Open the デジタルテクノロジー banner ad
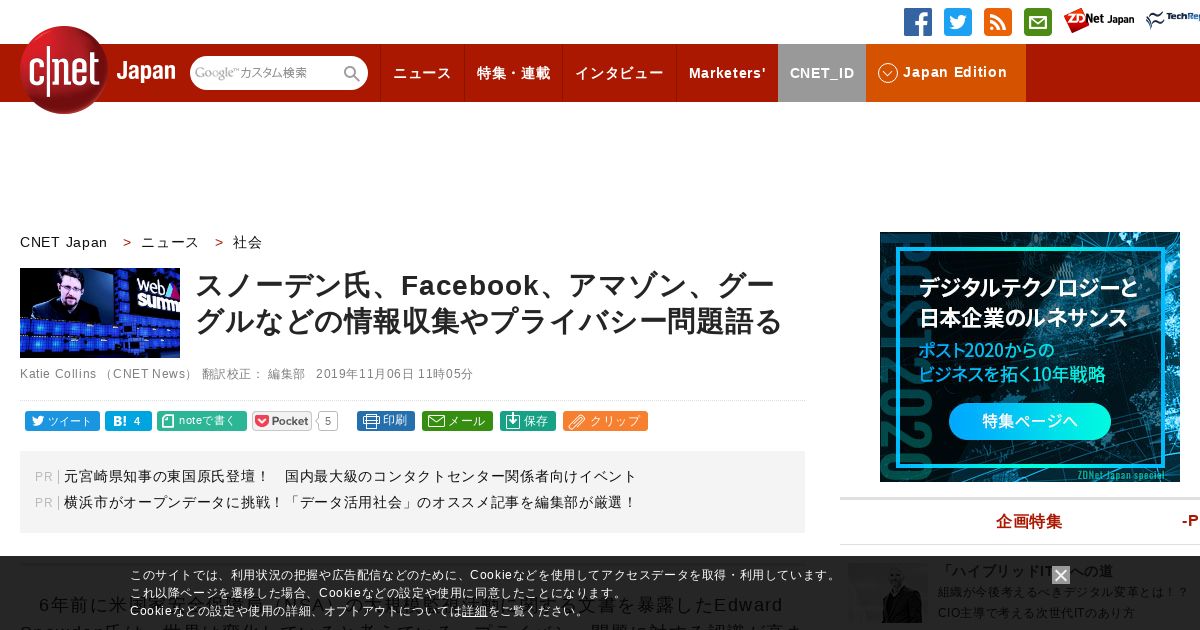Screen dimensions: 1200x630 [x=1030, y=357]
